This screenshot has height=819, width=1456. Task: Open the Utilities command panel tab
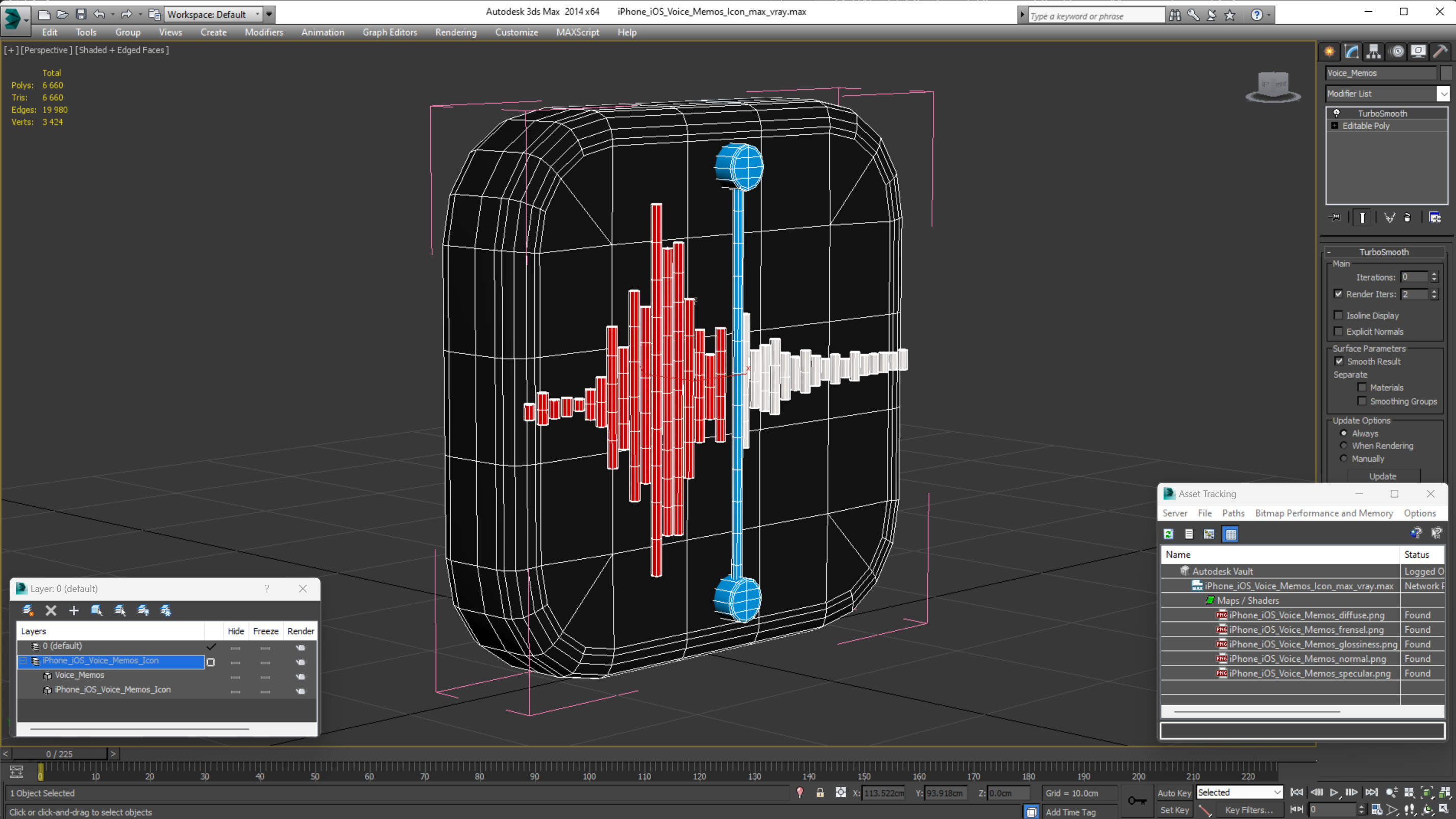point(1440,52)
